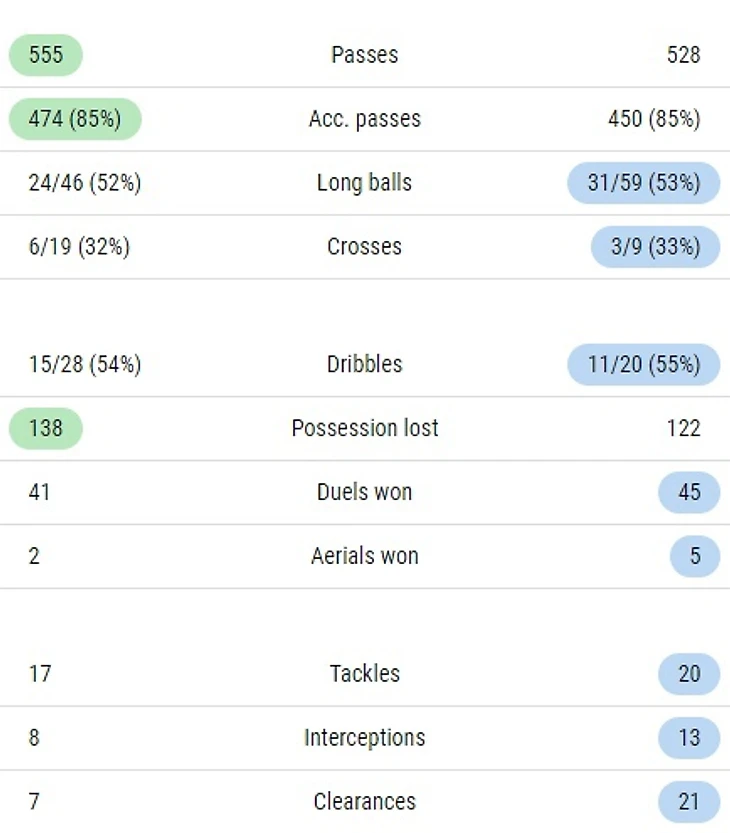
Task: Select the Possession lost label
Action: [364, 429]
